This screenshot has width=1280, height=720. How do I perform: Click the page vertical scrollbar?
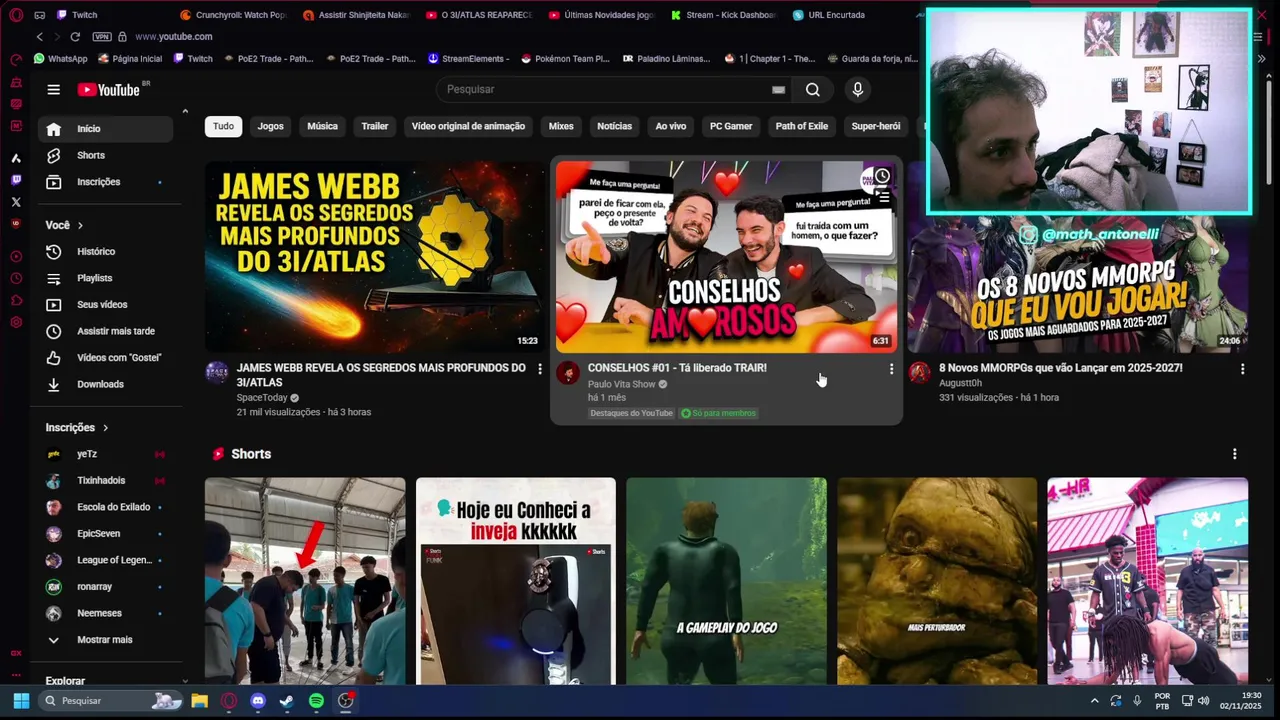coord(1268,135)
